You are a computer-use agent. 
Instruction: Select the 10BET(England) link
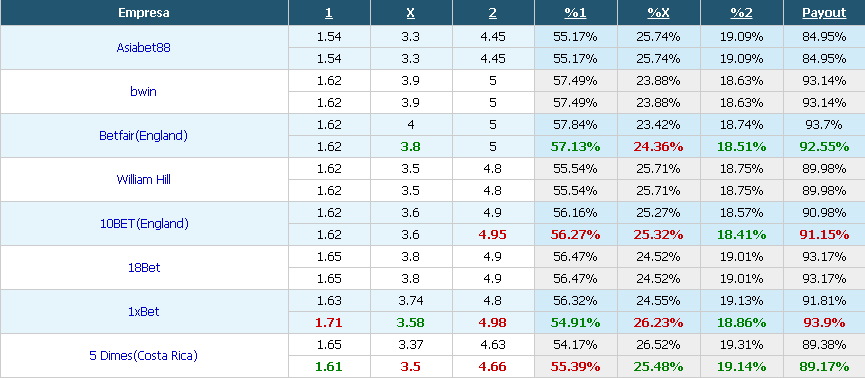point(143,223)
